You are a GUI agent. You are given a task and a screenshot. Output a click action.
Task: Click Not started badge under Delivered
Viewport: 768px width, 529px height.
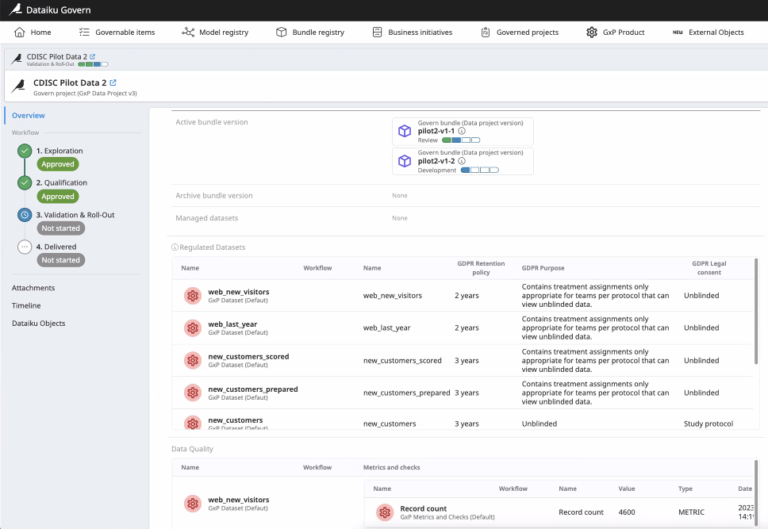(x=61, y=260)
